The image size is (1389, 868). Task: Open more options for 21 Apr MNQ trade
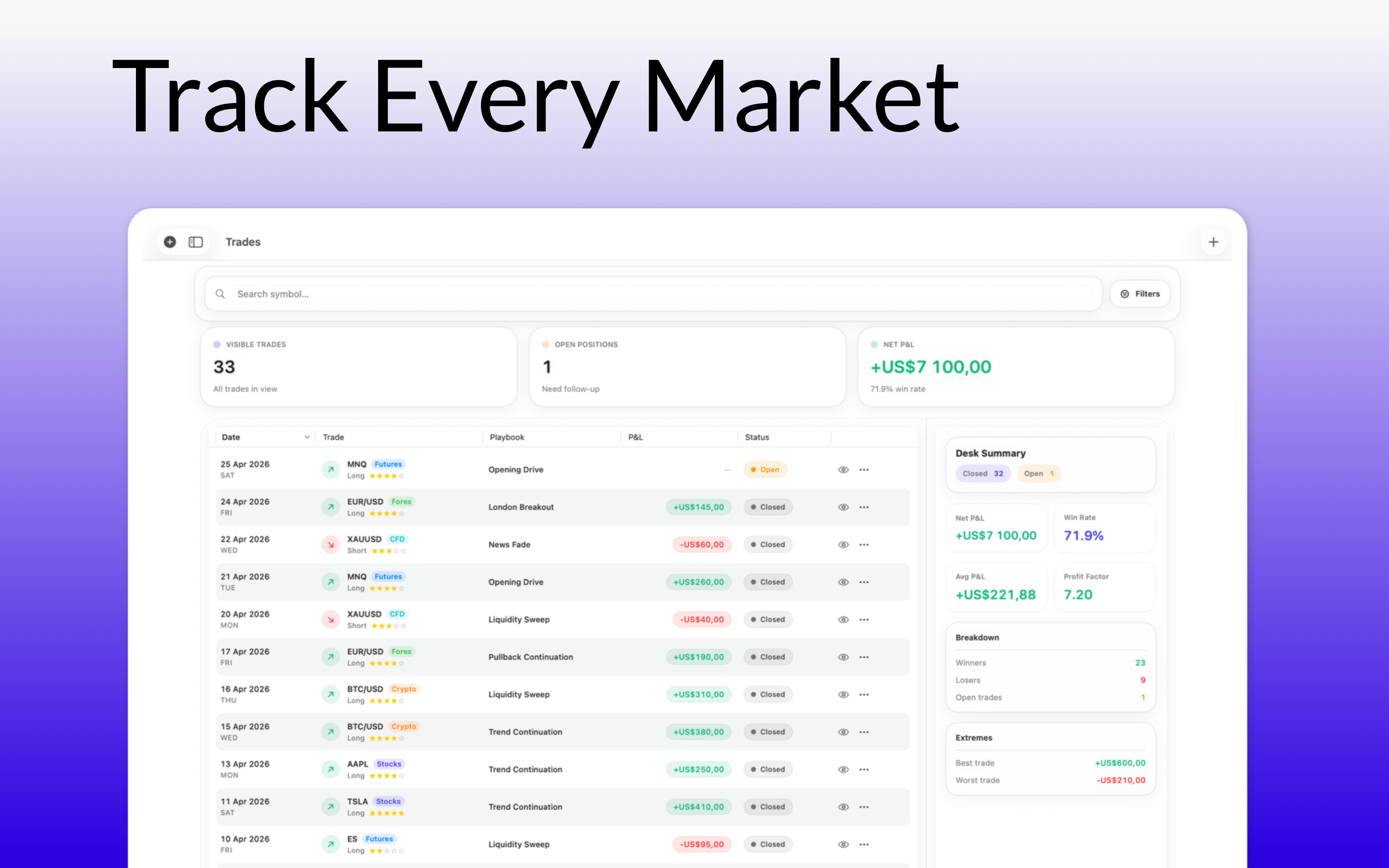pyautogui.click(x=864, y=582)
